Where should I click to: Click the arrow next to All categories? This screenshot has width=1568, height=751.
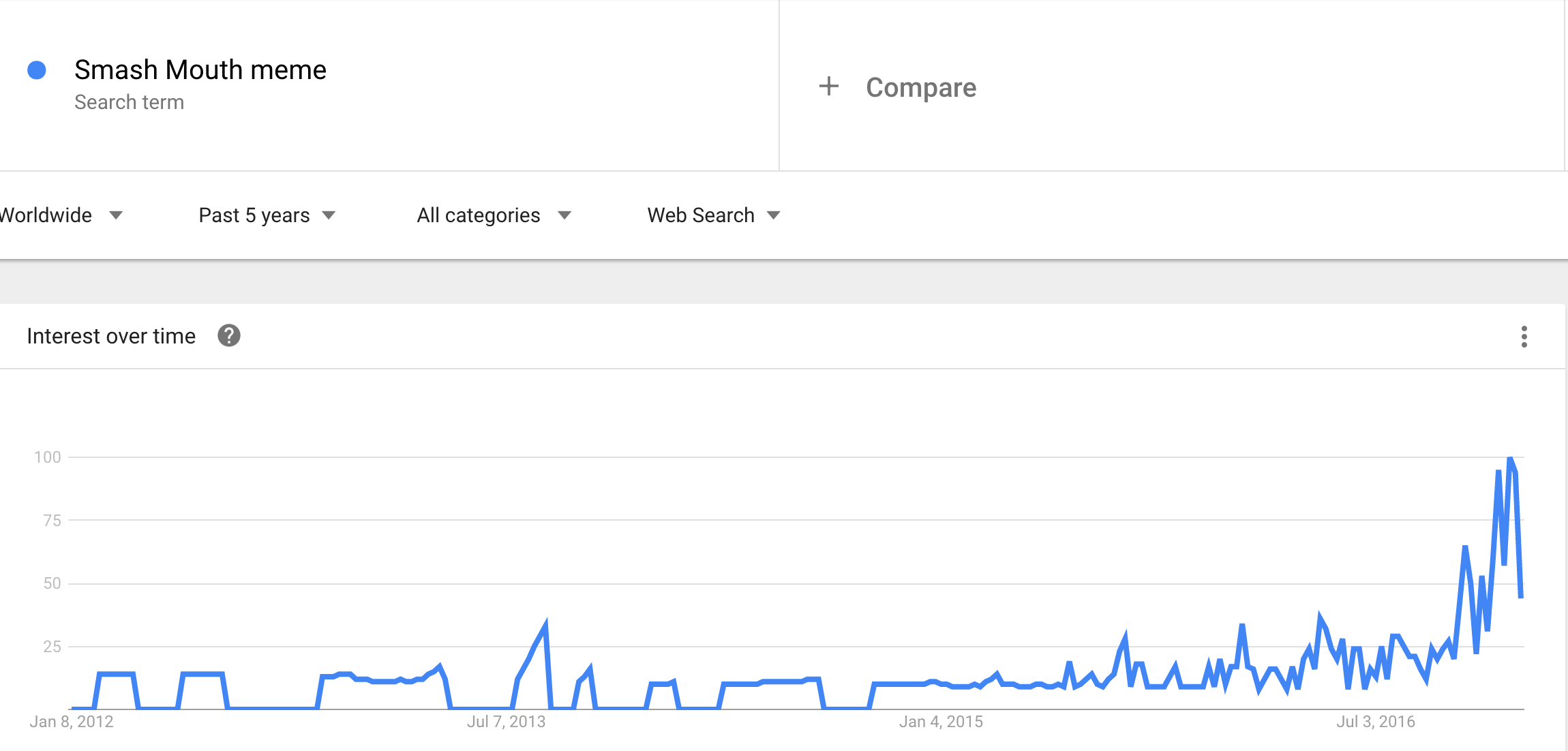coord(564,215)
